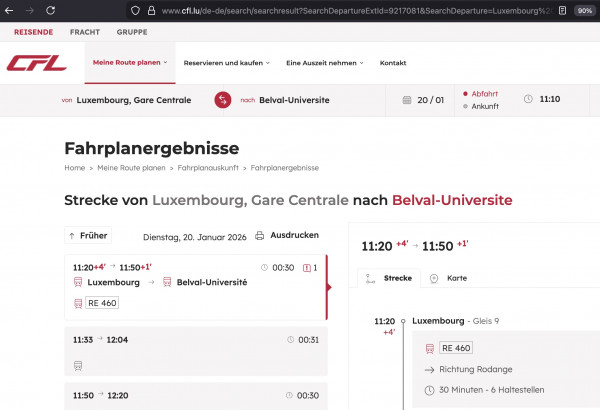Select the 11:33 to 12:04 connection
This screenshot has width=600, height=410.
195,340
